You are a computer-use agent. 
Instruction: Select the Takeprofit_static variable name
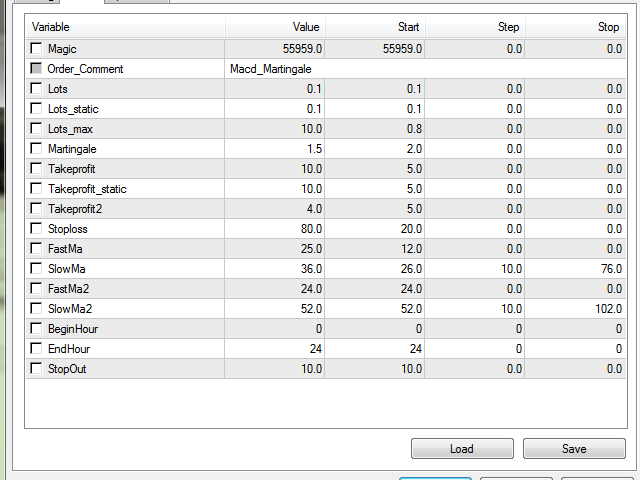tap(87, 189)
